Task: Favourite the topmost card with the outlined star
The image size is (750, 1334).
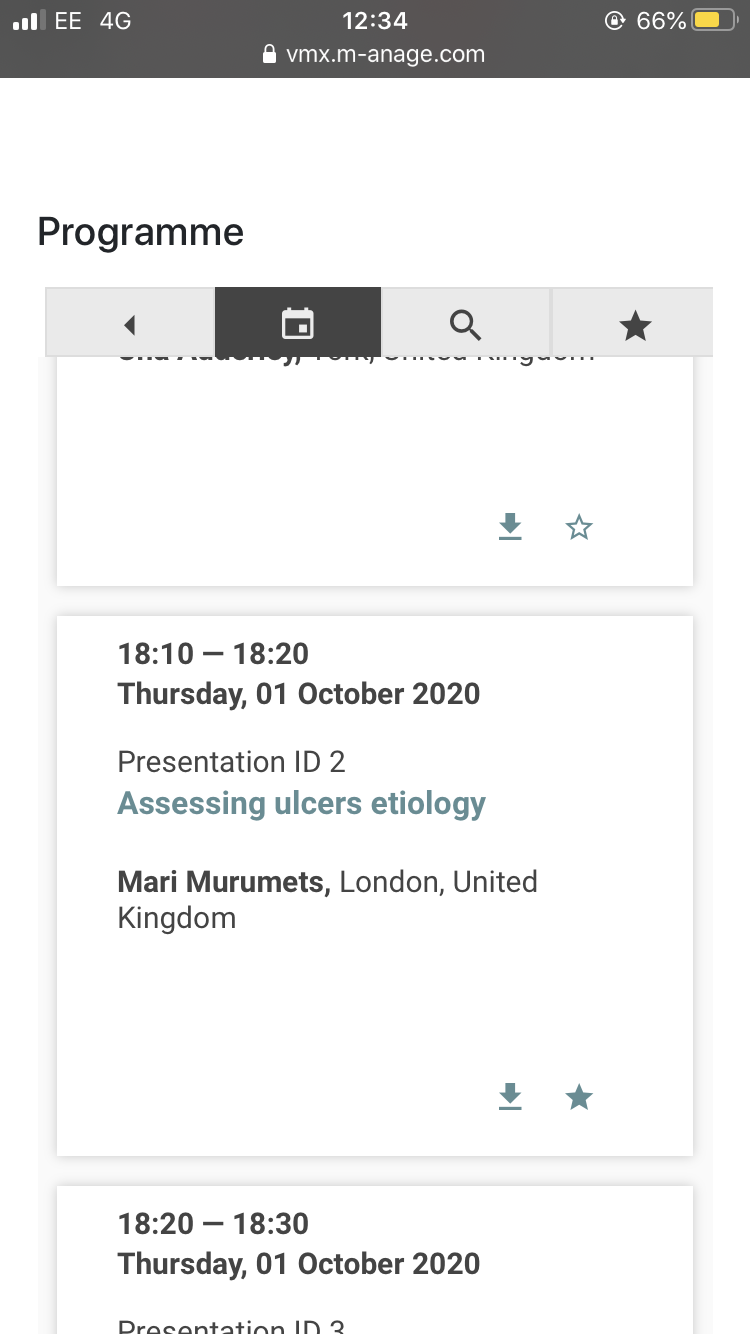Action: [579, 527]
